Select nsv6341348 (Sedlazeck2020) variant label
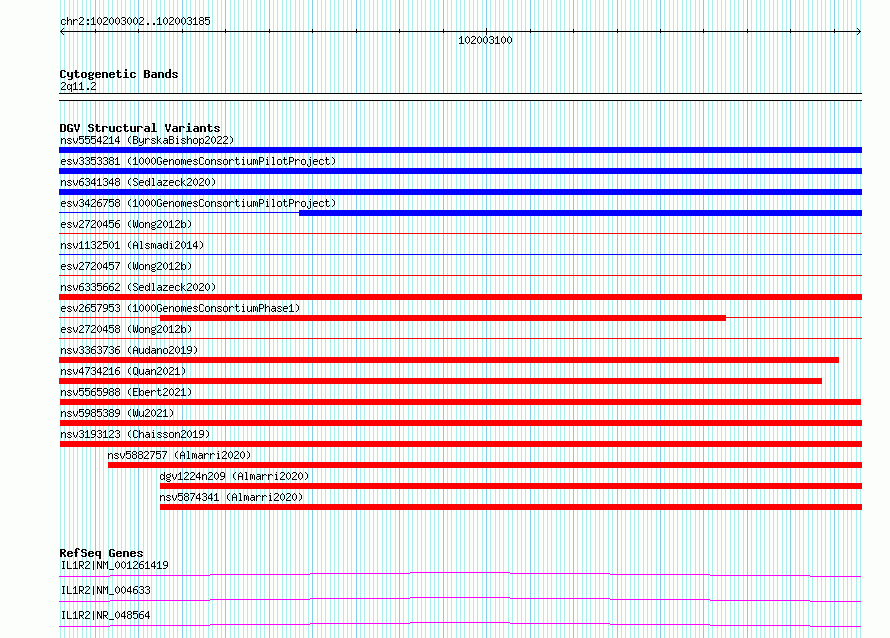Viewport: 890px width, 638px height. [x=138, y=182]
